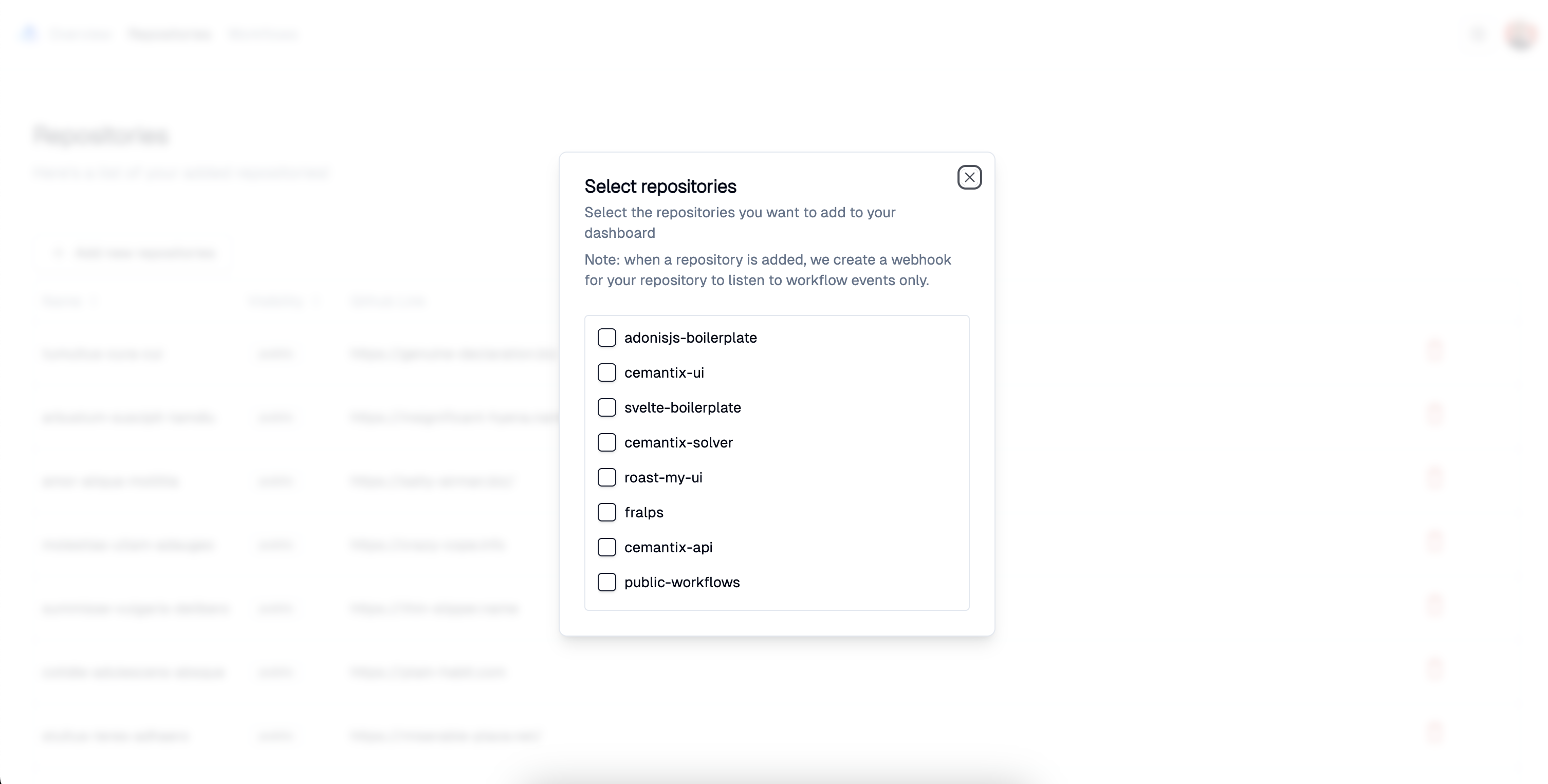Click the red delete icon in first row
Image resolution: width=1548 pixels, height=784 pixels.
click(1434, 350)
